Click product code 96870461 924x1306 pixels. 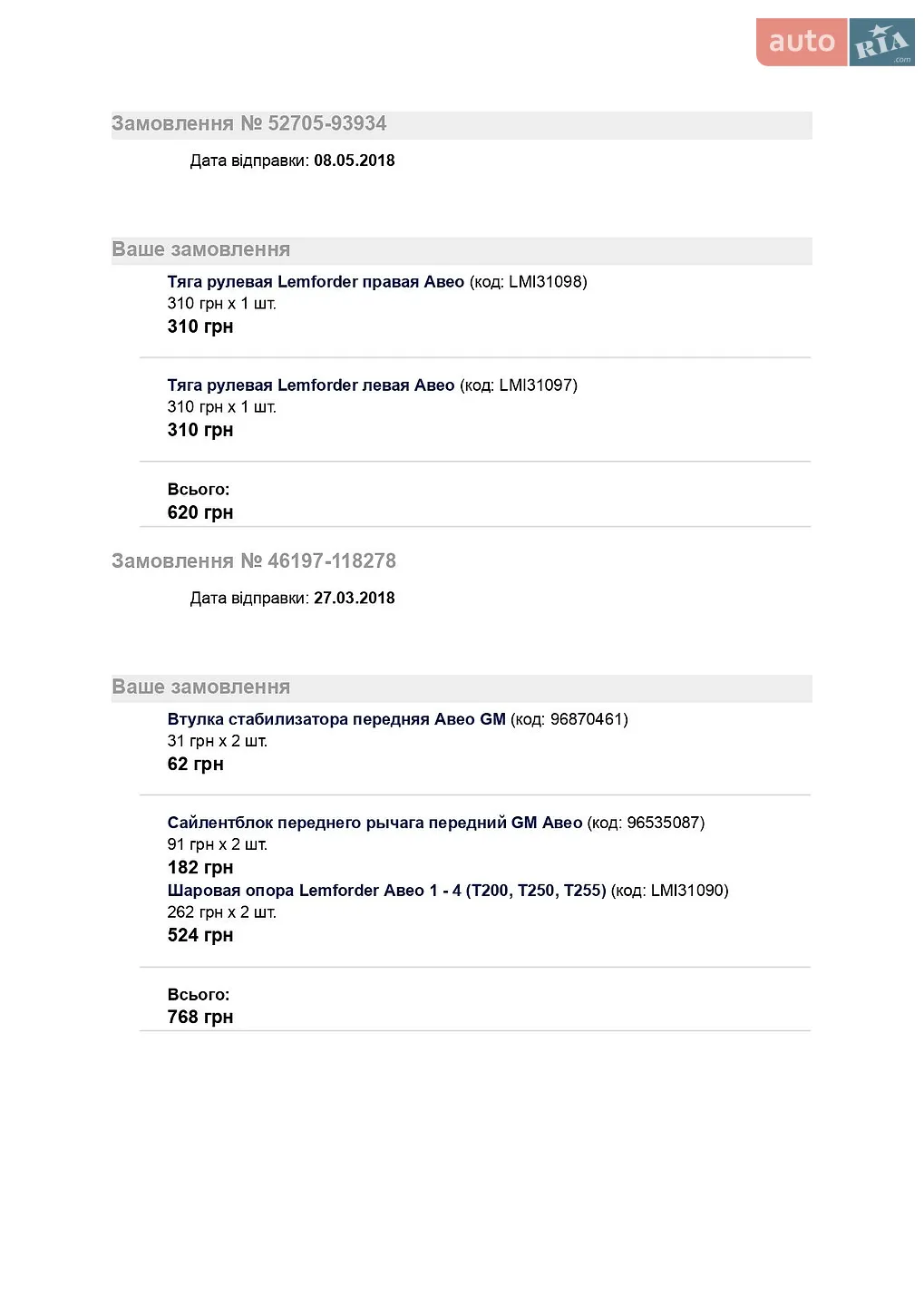point(587,719)
